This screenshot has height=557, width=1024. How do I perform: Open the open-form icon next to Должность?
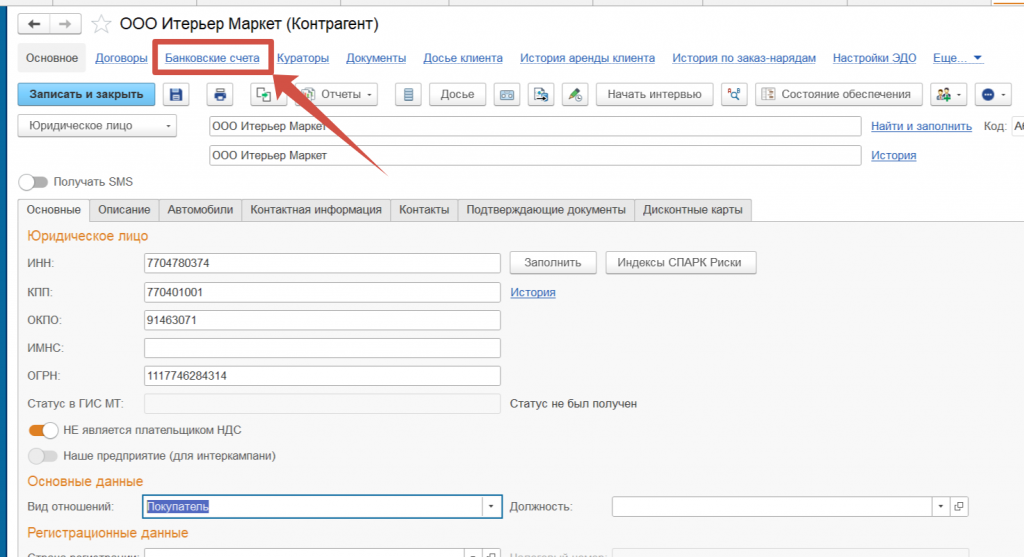coord(959,507)
